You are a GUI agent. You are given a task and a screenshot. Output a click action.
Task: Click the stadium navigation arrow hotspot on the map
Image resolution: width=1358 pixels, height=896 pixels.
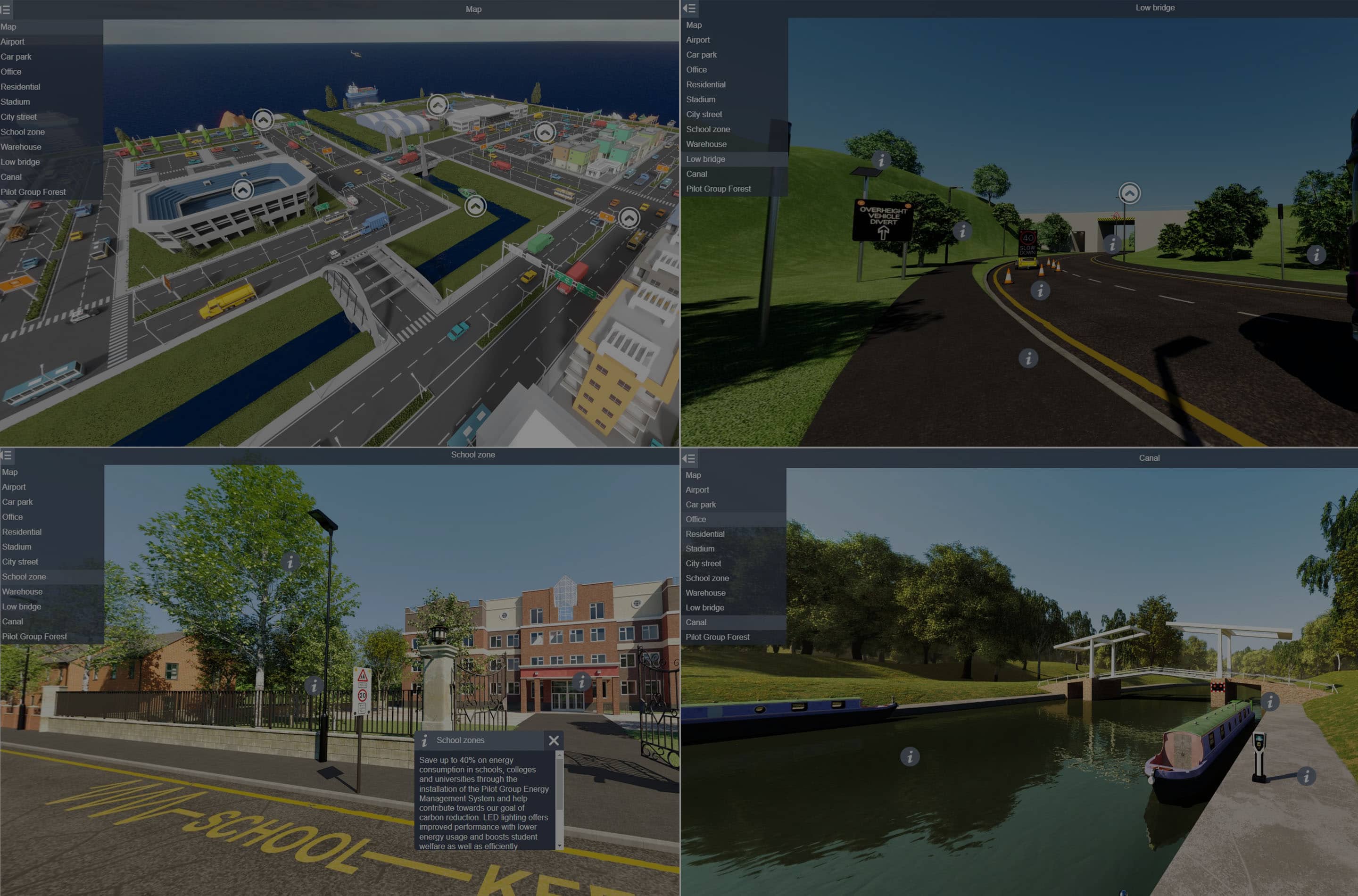(x=243, y=190)
